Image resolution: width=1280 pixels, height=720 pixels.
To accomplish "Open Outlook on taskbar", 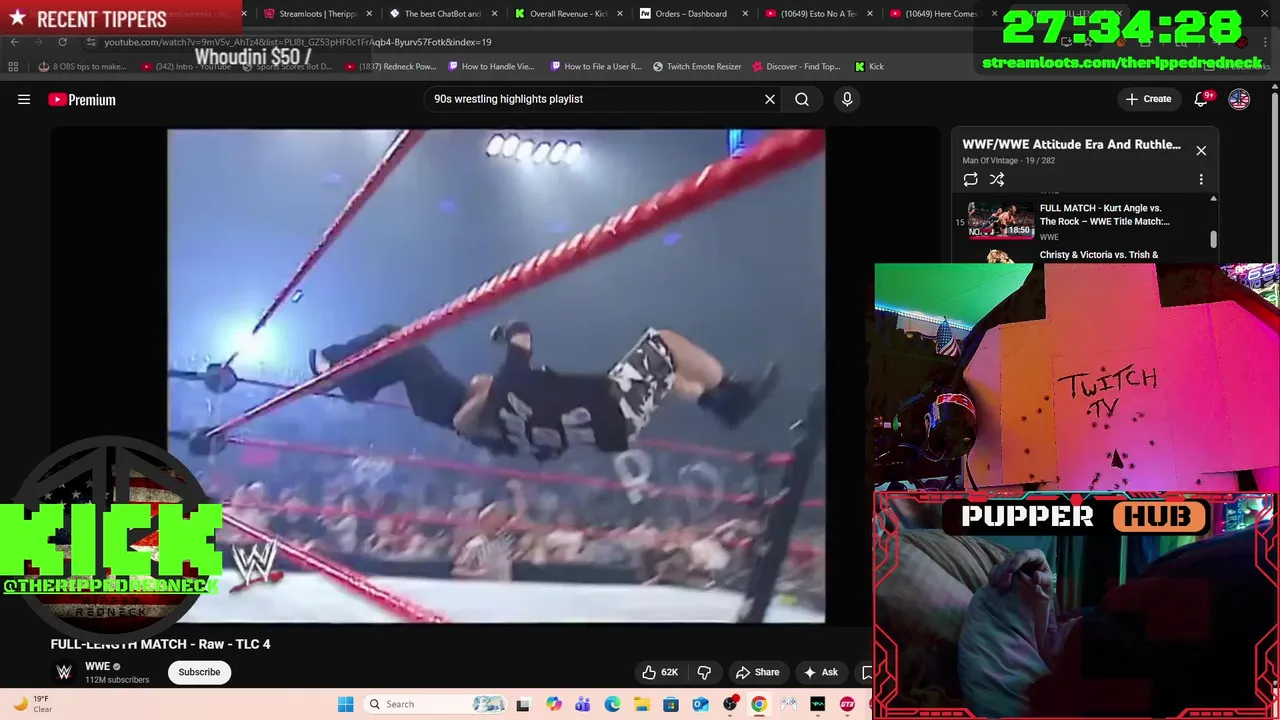I will (700, 704).
